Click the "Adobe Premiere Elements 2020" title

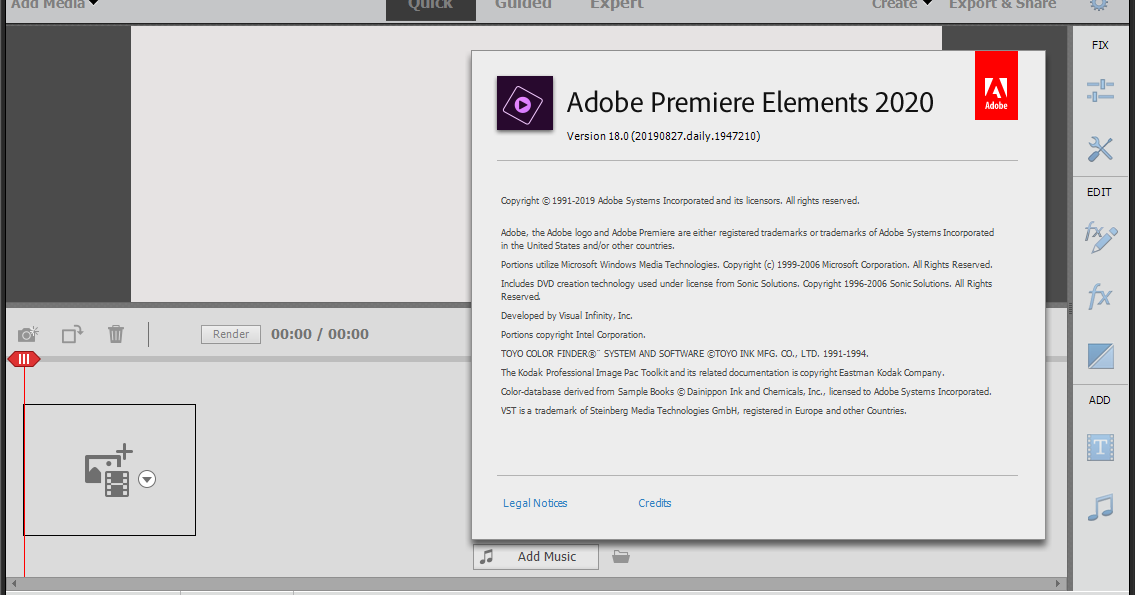750,102
